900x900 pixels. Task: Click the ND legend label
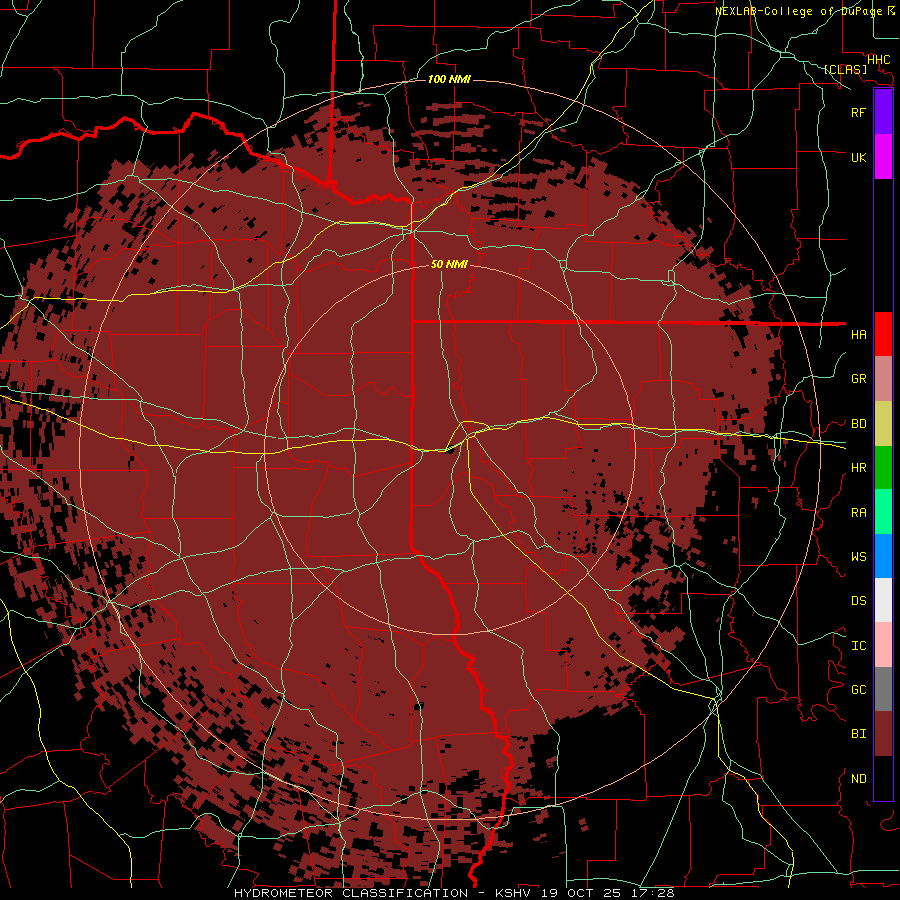coord(858,778)
